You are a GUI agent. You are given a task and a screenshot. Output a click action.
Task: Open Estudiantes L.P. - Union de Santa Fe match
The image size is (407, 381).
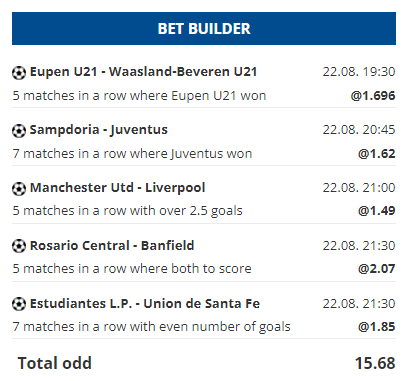(145, 304)
